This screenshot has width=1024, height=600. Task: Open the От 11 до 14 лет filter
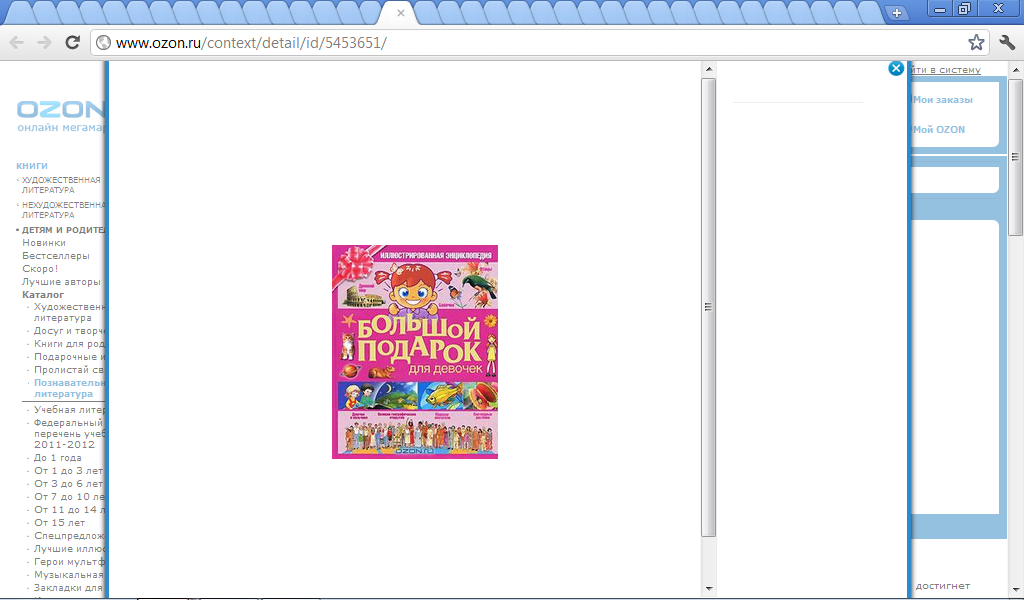[x=69, y=510]
